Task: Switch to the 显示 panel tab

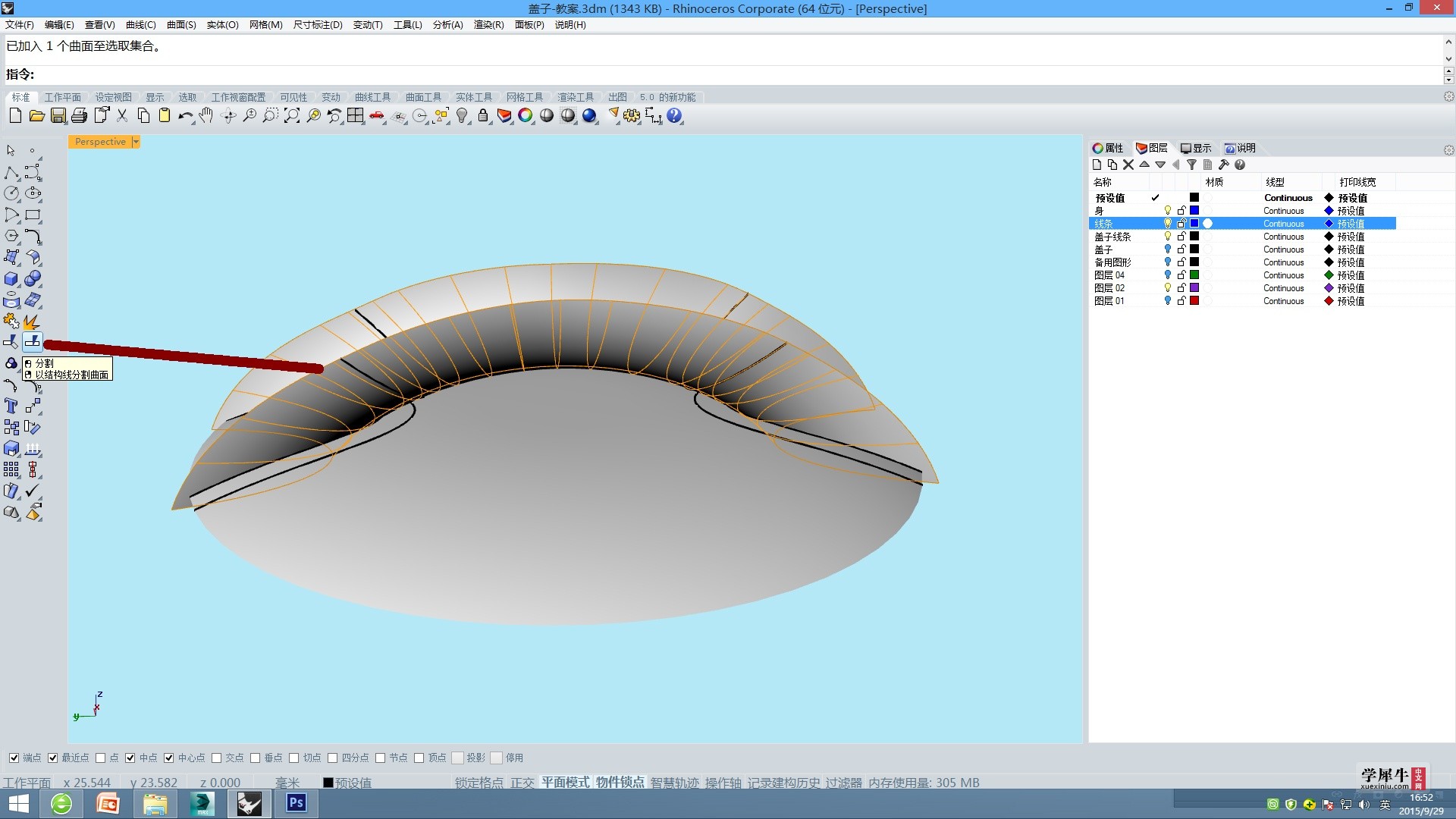Action: (x=1196, y=148)
